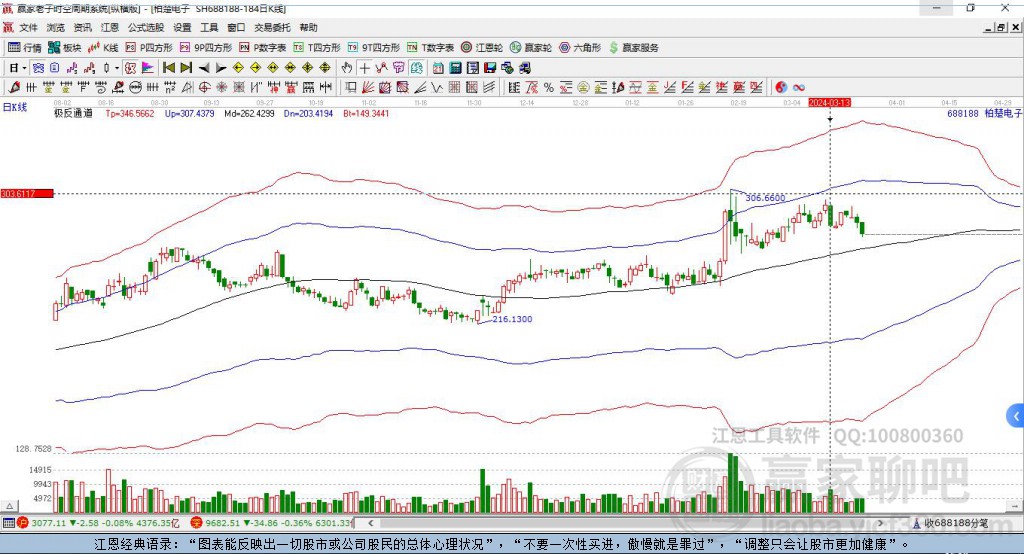Click the Up=307.4379 value
1024x554 pixels.
[x=189, y=113]
